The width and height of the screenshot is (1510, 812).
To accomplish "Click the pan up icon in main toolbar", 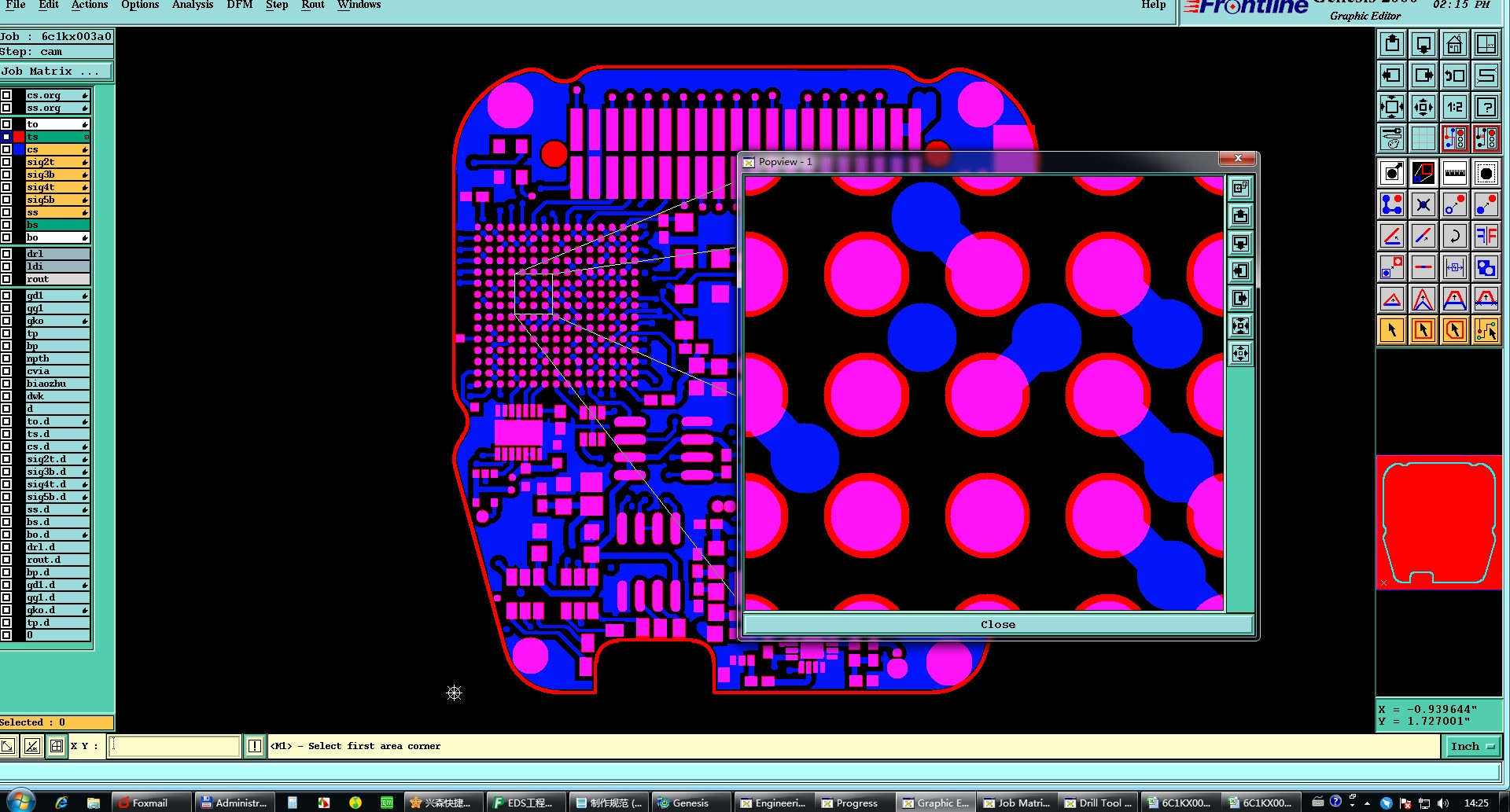I will pyautogui.click(x=1392, y=44).
